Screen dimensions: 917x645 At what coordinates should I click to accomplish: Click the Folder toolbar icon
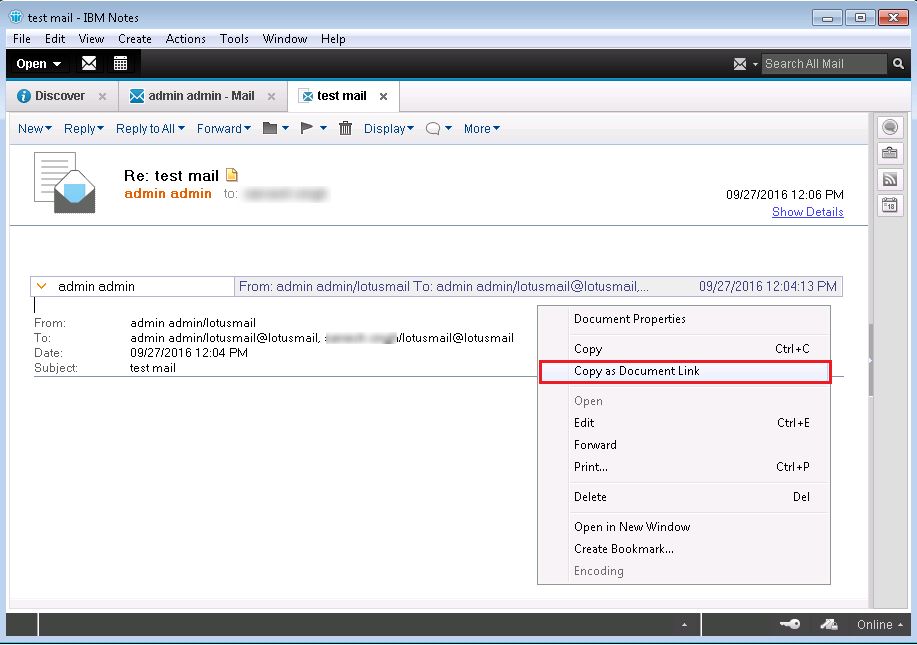pyautogui.click(x=270, y=128)
